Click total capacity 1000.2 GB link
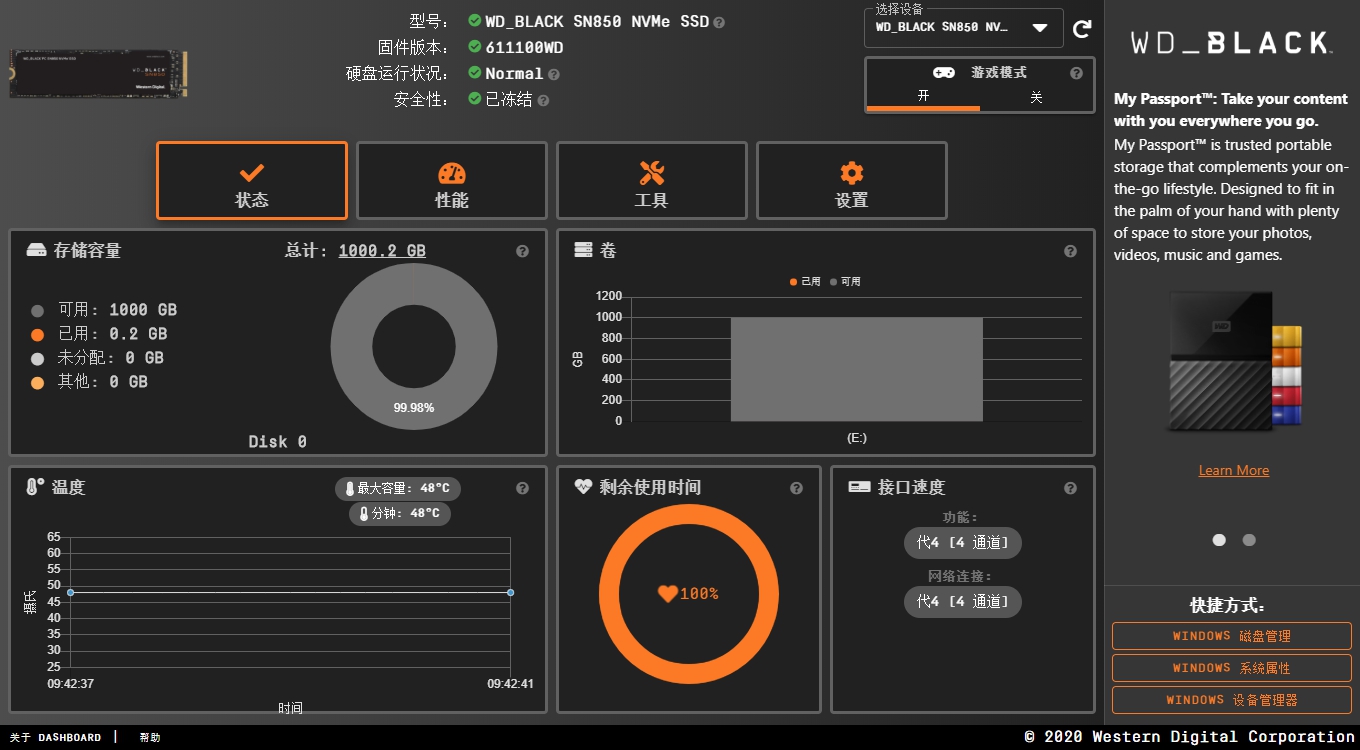Screen dimensions: 1360x750 [x=382, y=251]
